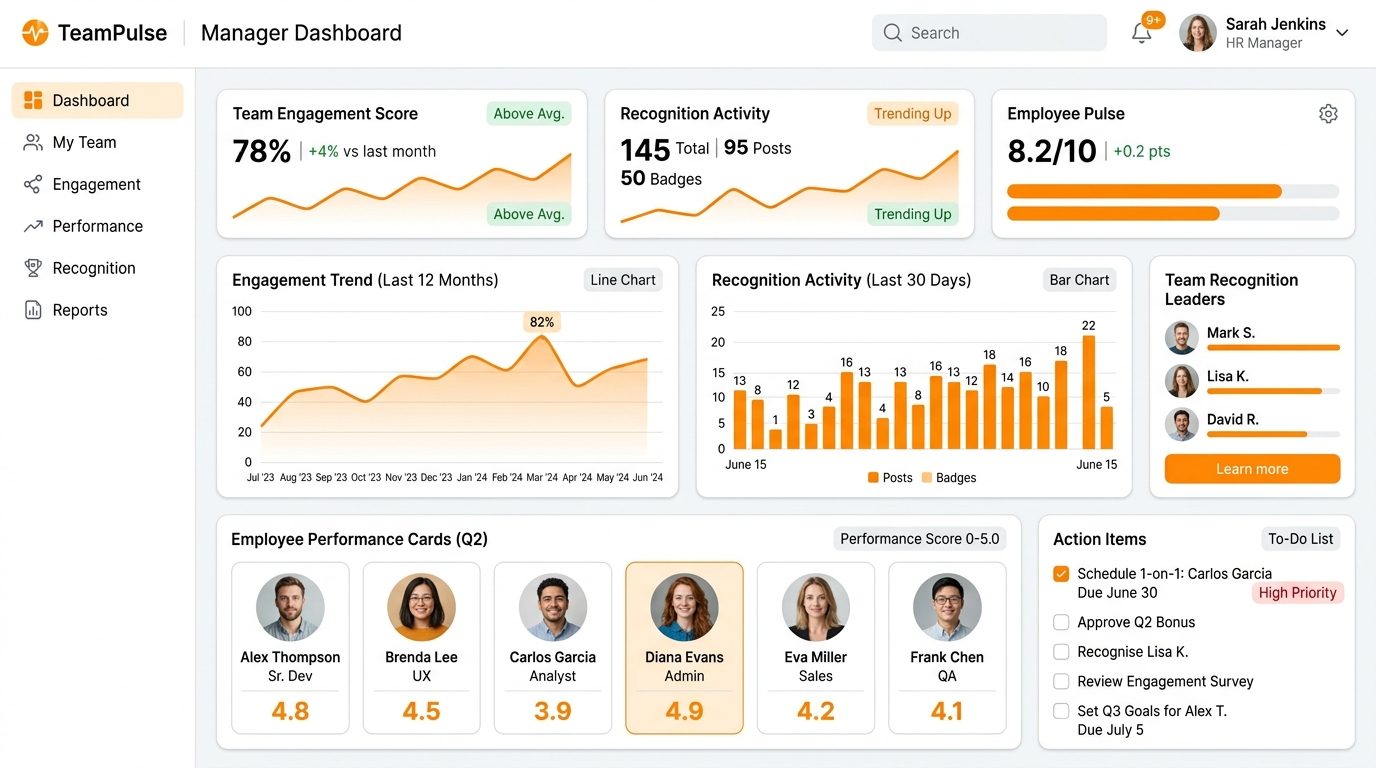Click the search magnifier icon

point(893,33)
